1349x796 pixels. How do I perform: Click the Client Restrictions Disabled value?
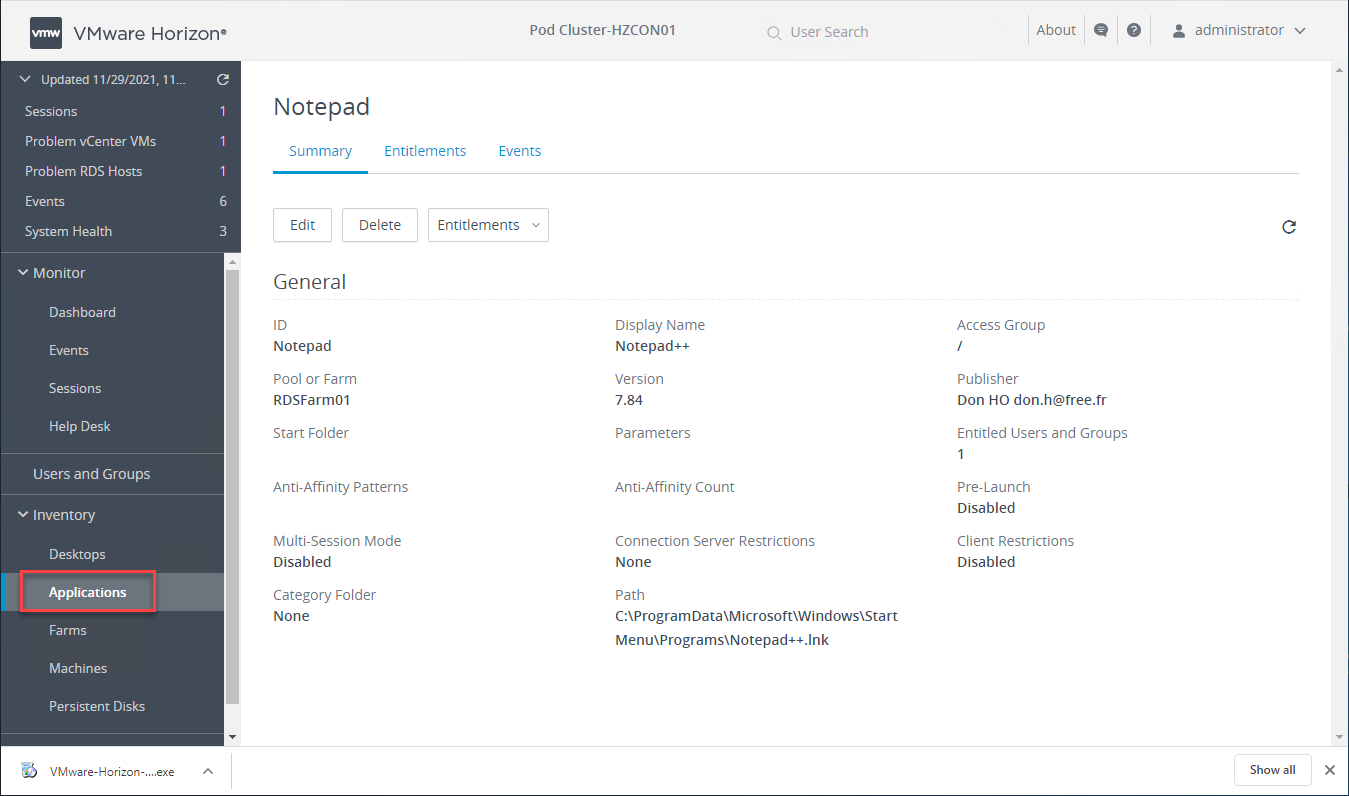click(986, 562)
